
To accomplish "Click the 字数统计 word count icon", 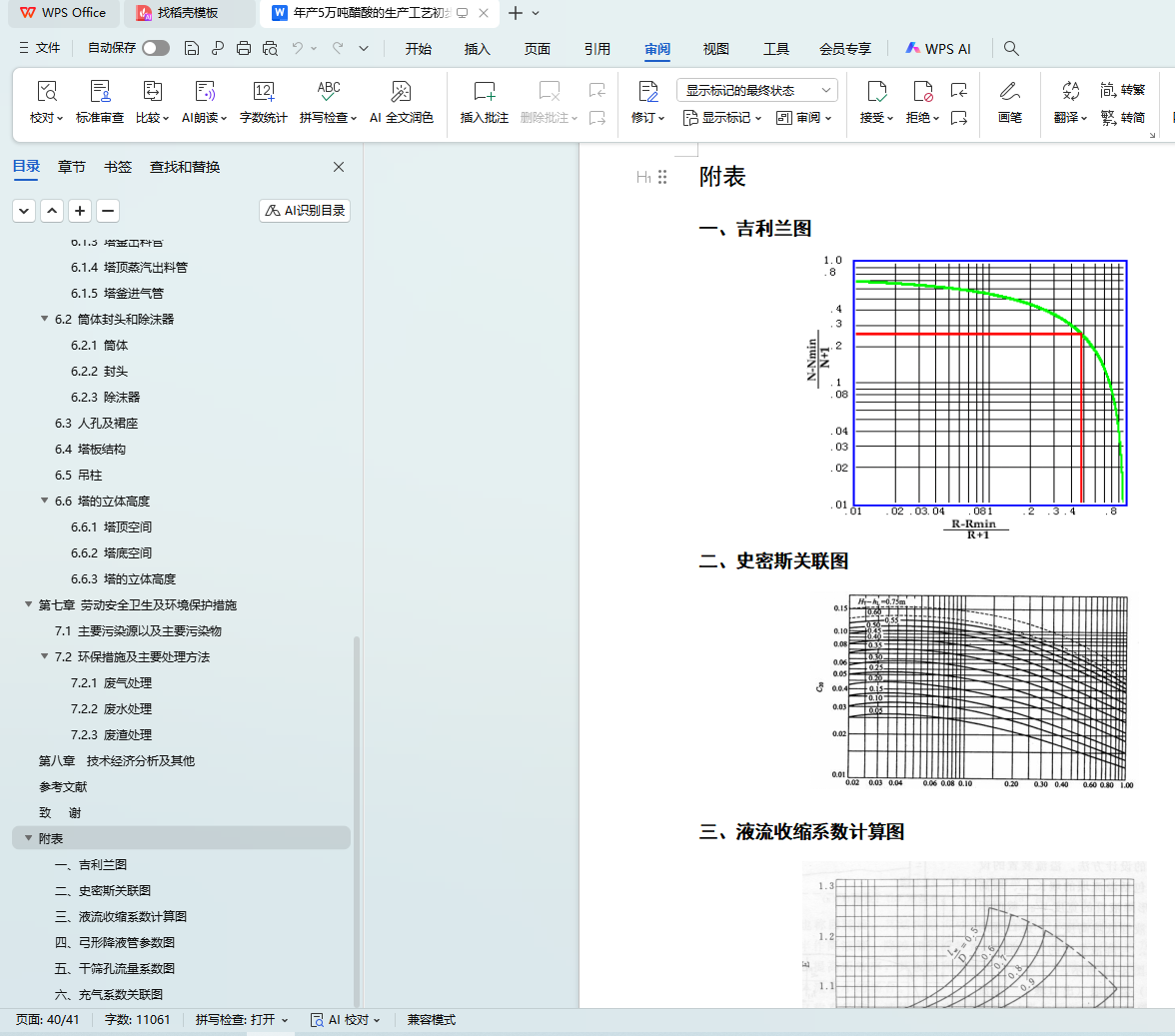I will pos(264,93).
